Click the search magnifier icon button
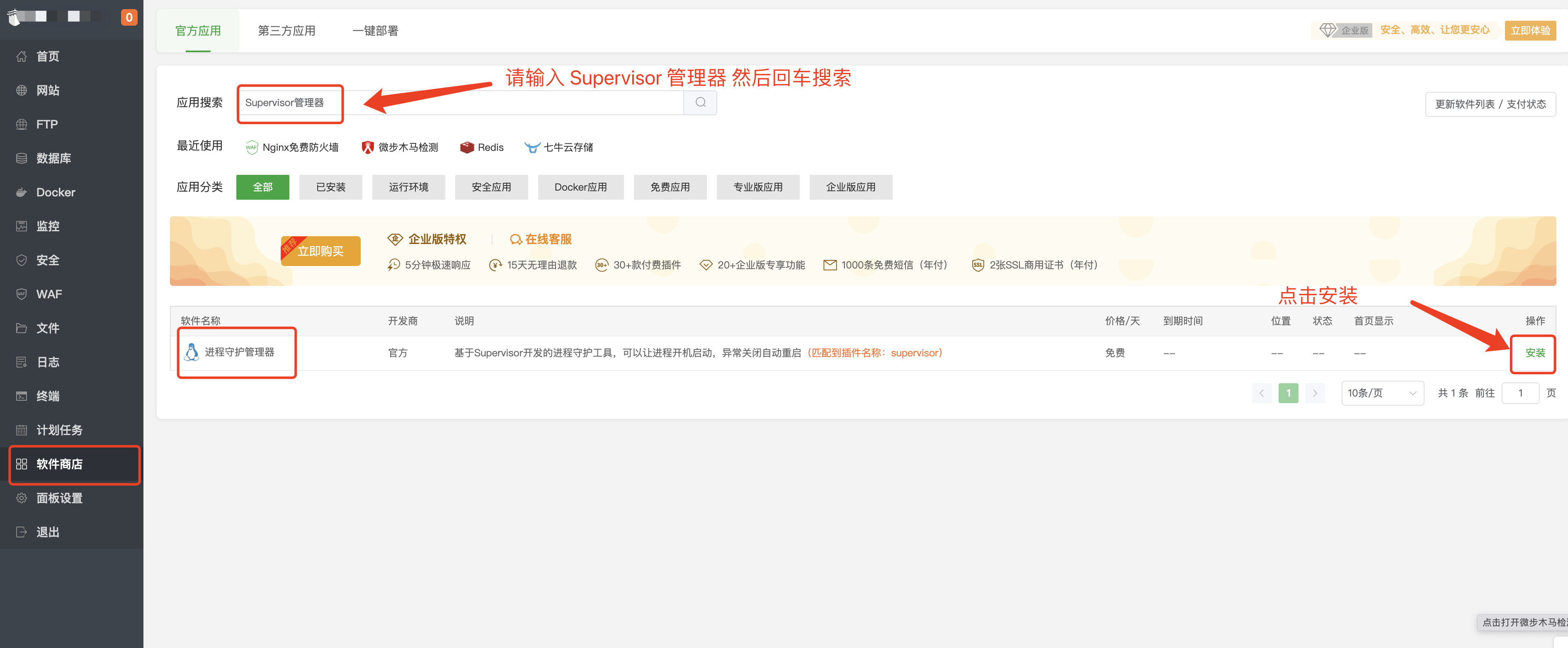 [700, 102]
